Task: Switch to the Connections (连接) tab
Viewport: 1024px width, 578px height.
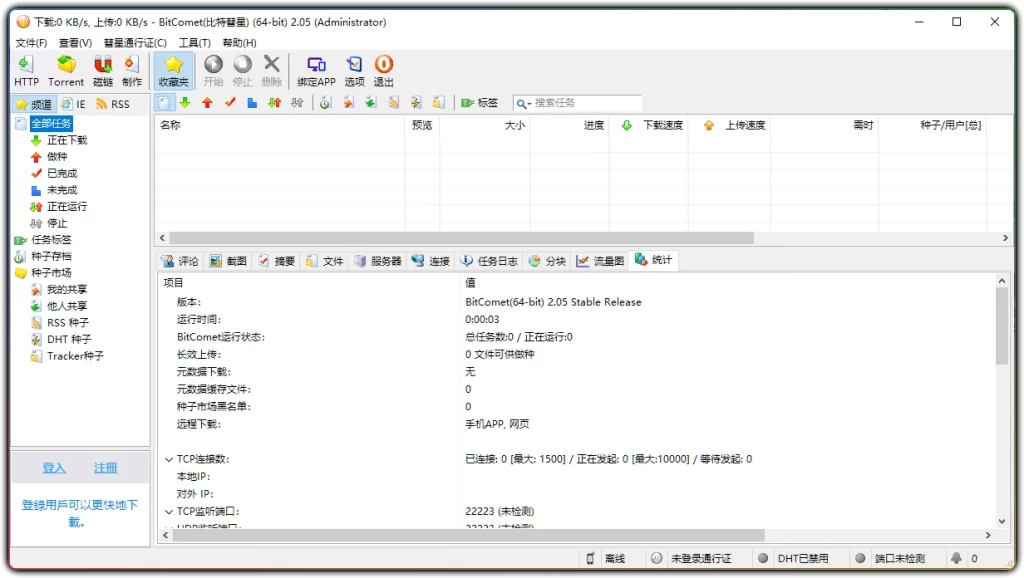Action: click(x=431, y=261)
